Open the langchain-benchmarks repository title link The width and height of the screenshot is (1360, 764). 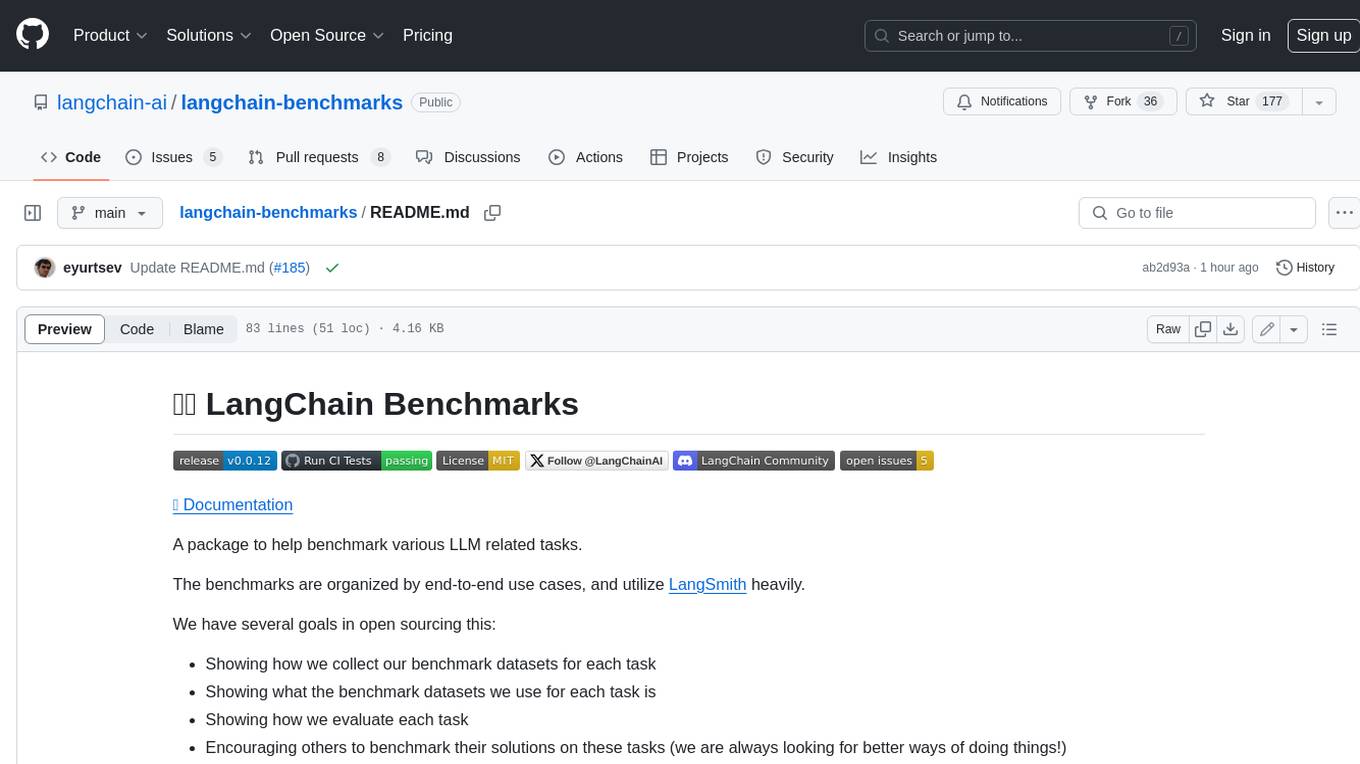pyautogui.click(x=292, y=102)
